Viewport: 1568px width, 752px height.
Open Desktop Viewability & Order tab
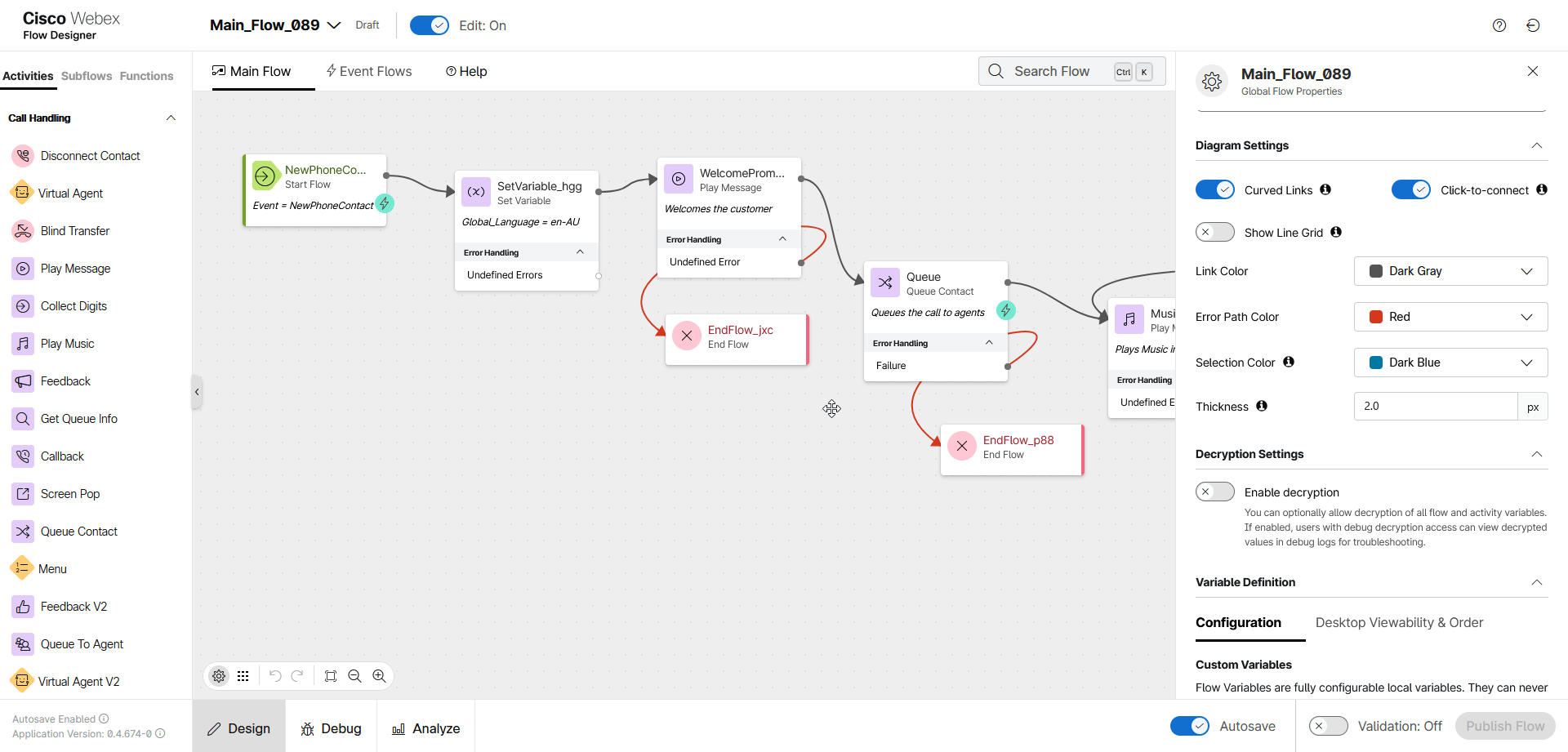[1399, 622]
